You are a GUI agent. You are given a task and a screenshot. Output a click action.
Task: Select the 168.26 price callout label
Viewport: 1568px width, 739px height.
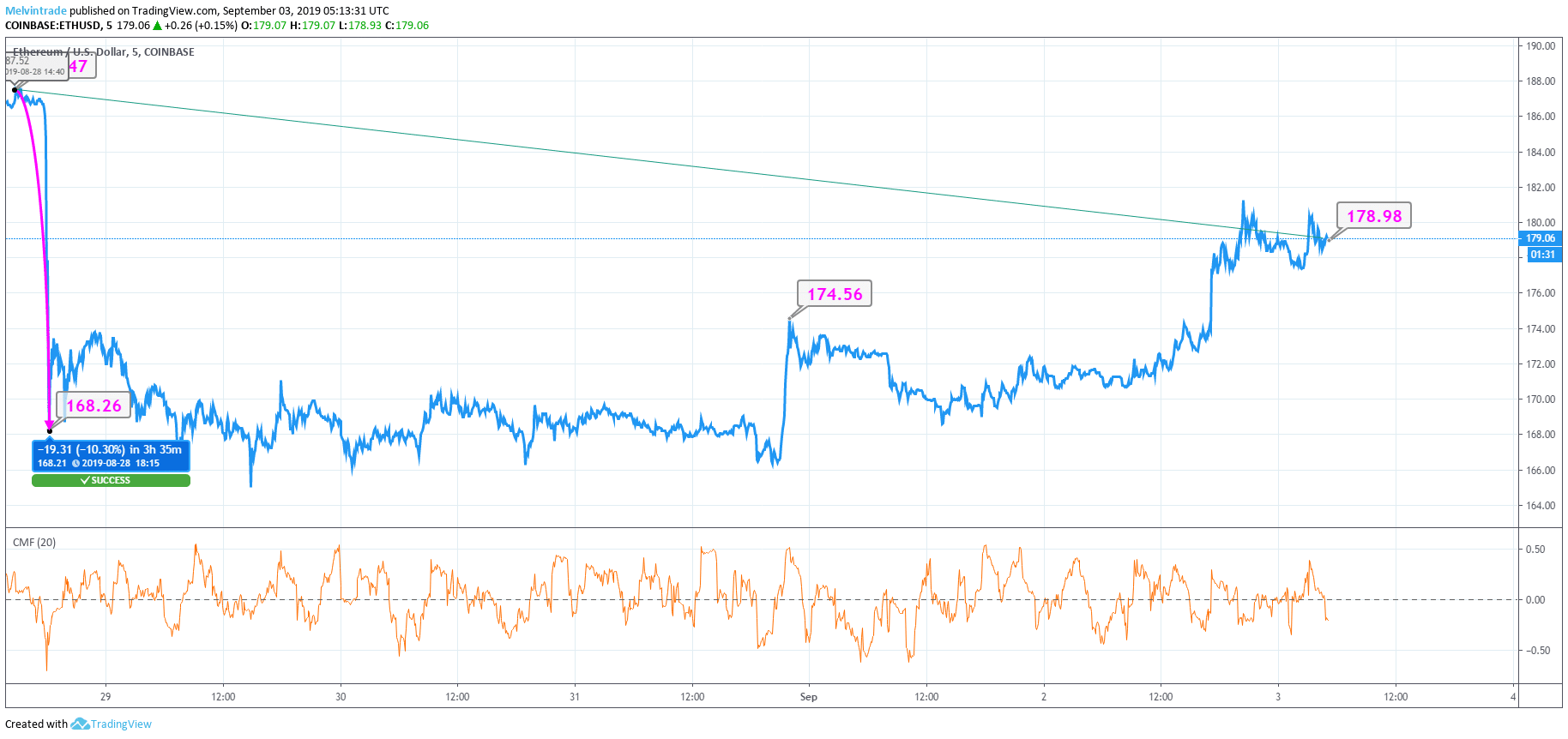93,406
